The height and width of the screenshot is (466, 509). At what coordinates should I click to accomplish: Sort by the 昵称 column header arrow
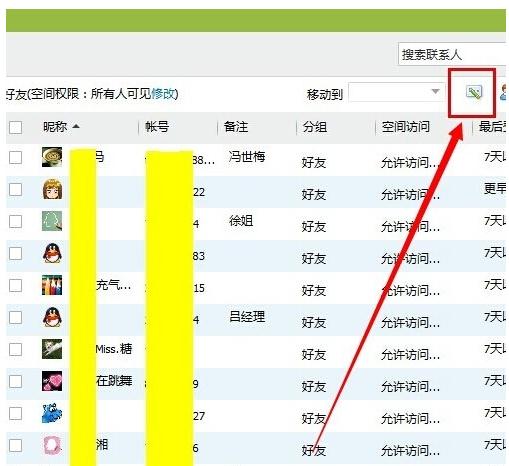click(x=76, y=126)
